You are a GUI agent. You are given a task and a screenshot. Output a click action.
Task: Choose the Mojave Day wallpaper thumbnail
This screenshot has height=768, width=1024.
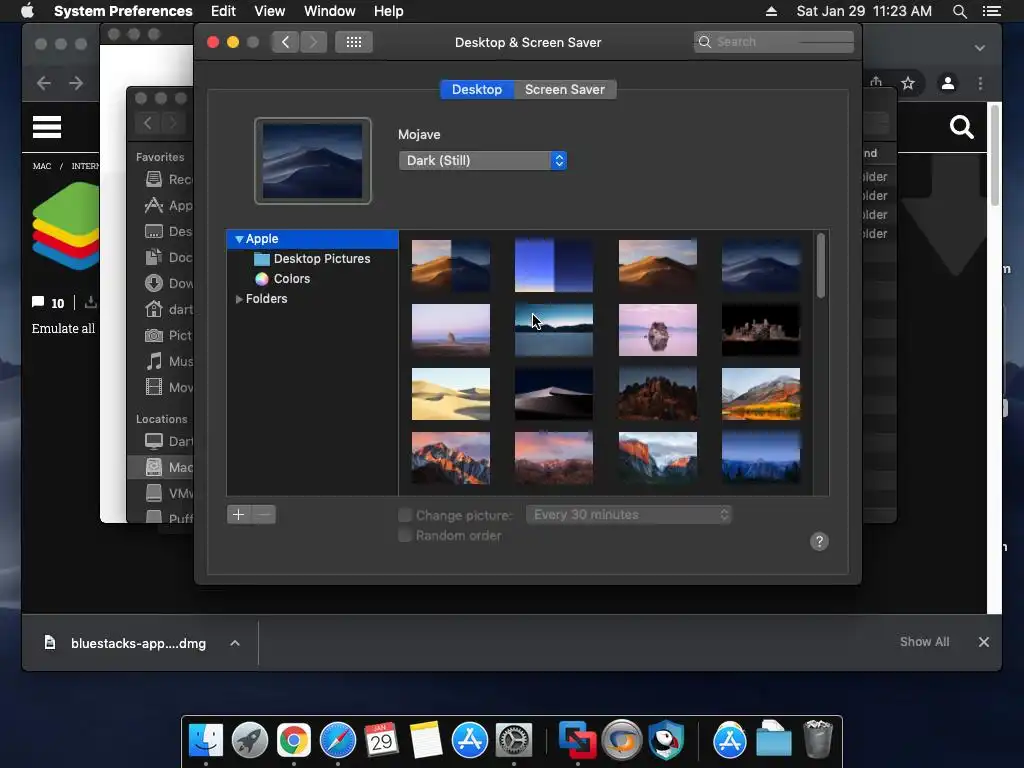click(x=658, y=265)
